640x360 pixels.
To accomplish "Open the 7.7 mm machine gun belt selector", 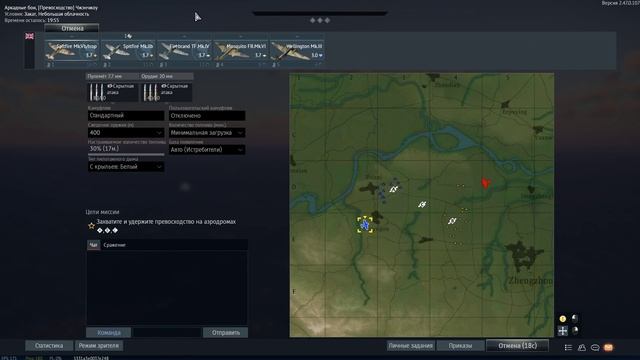I will pyautogui.click(x=112, y=92).
